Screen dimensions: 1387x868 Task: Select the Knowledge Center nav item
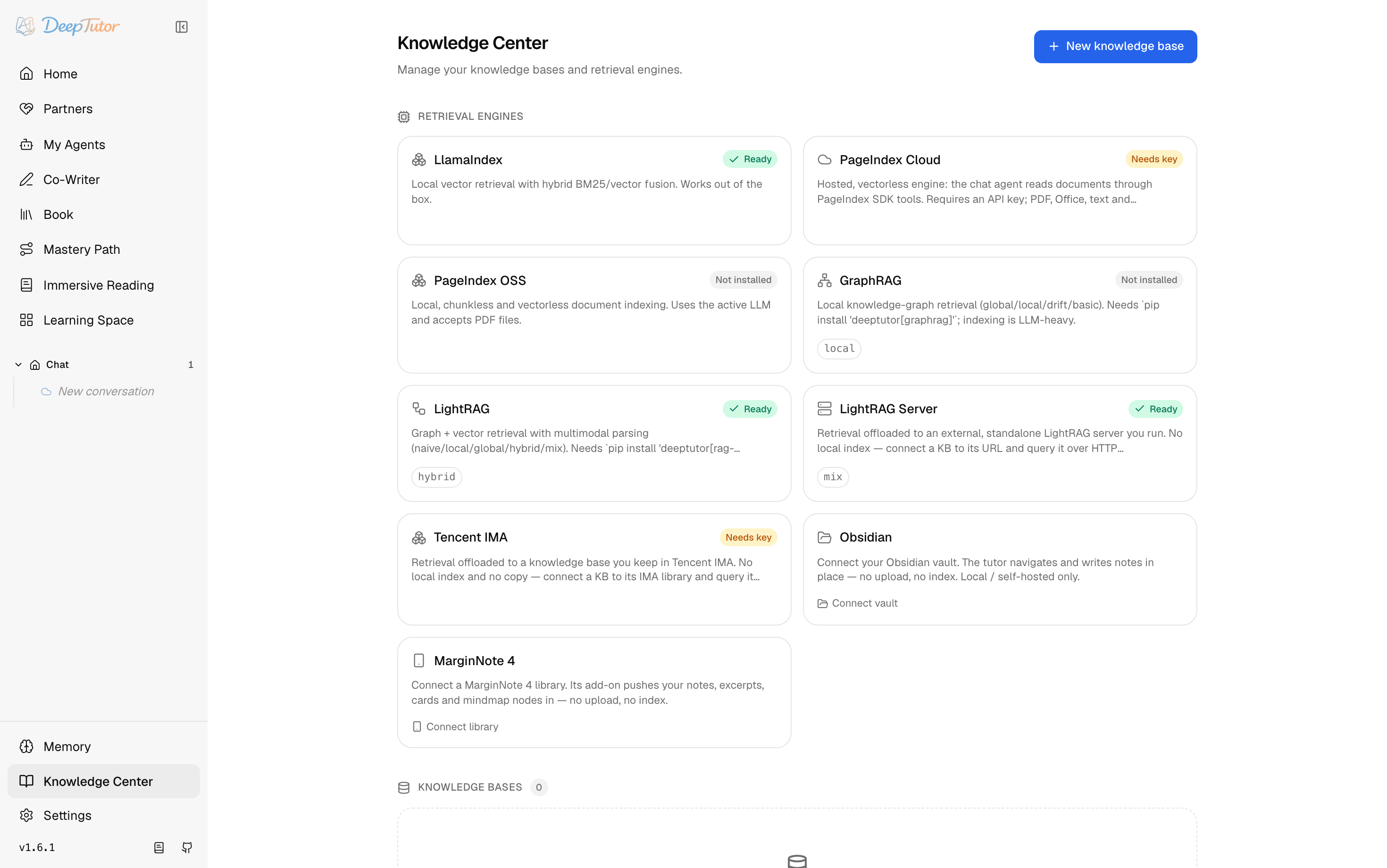click(x=103, y=781)
